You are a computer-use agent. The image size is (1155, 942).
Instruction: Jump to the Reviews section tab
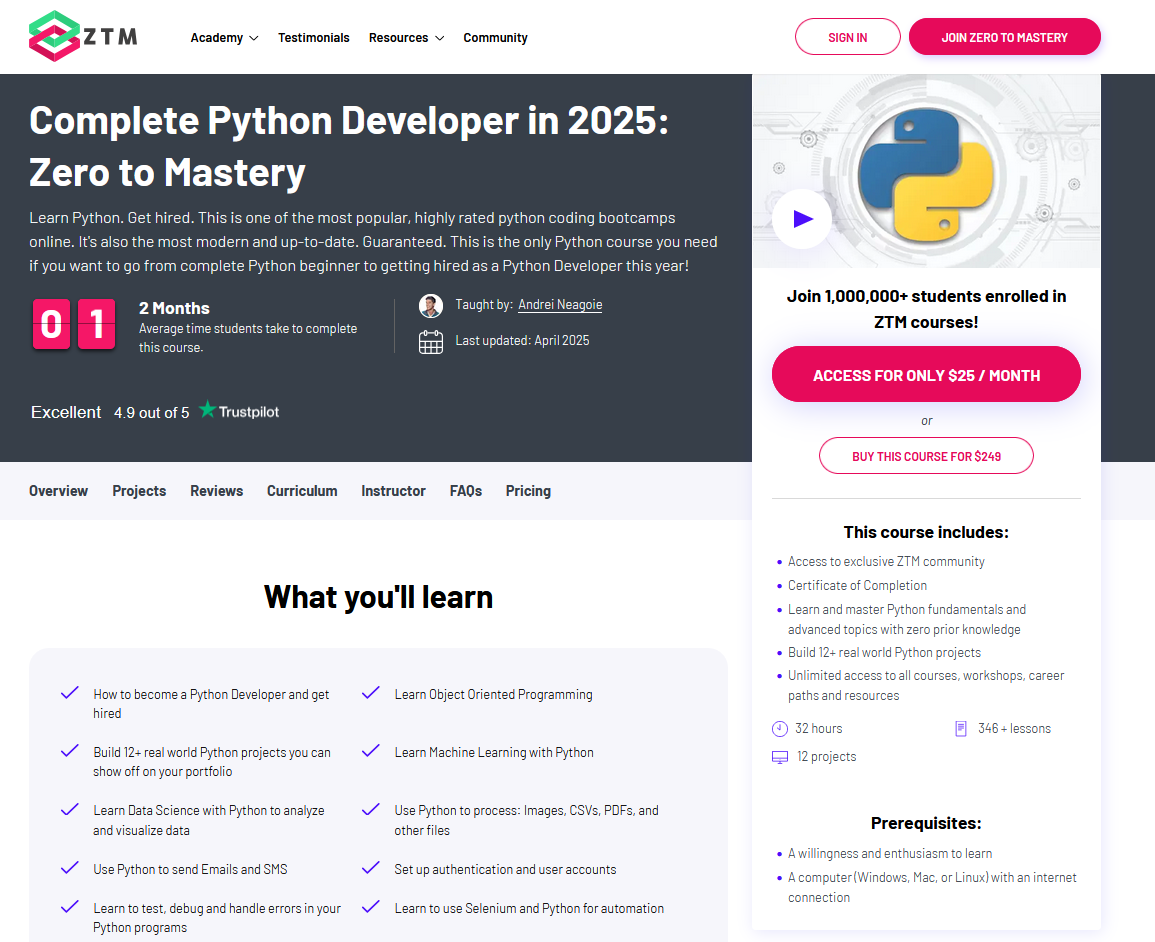click(217, 491)
